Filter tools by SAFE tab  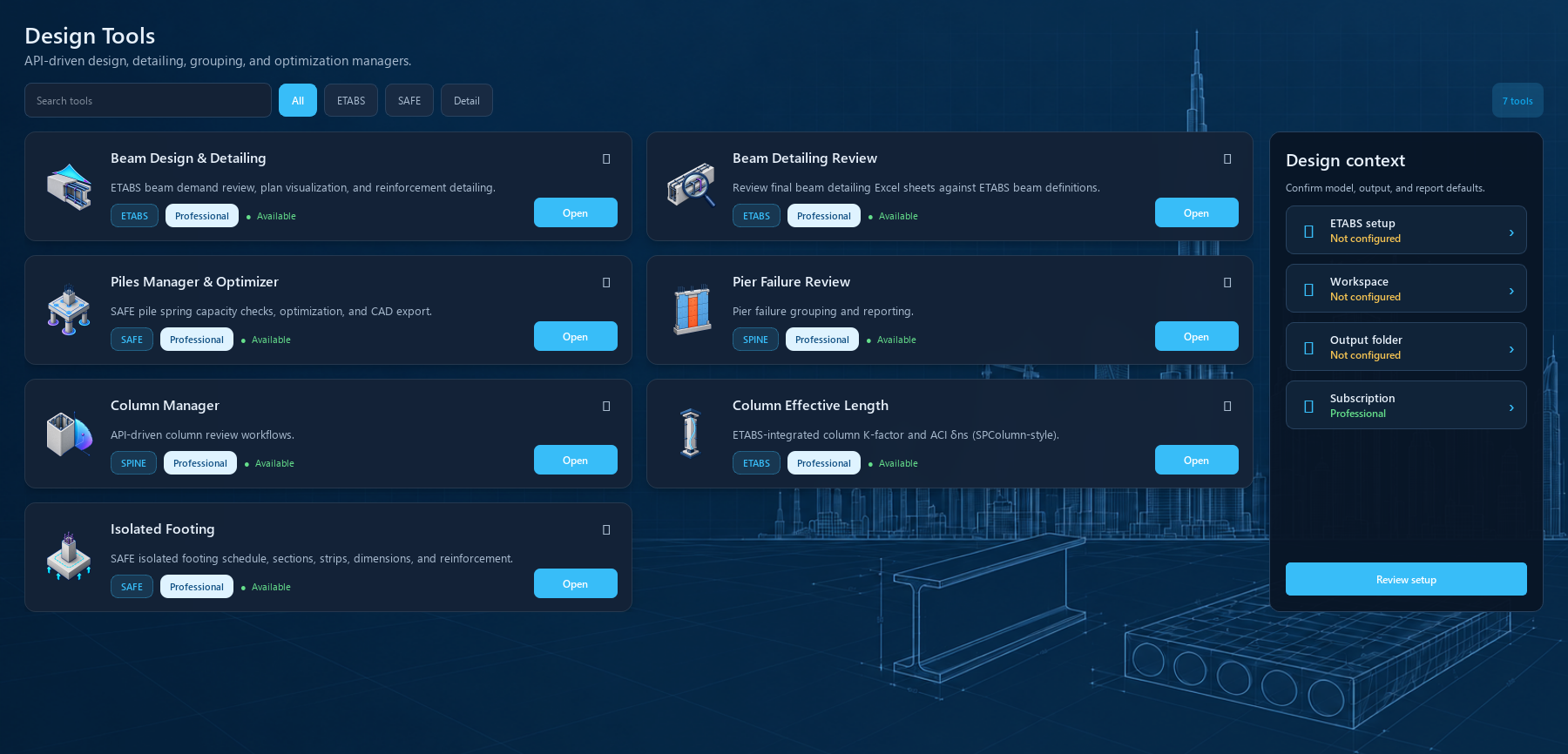coord(409,100)
